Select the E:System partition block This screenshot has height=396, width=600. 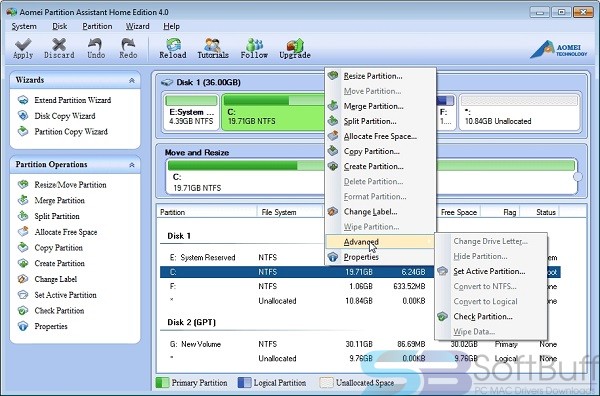[x=191, y=112]
